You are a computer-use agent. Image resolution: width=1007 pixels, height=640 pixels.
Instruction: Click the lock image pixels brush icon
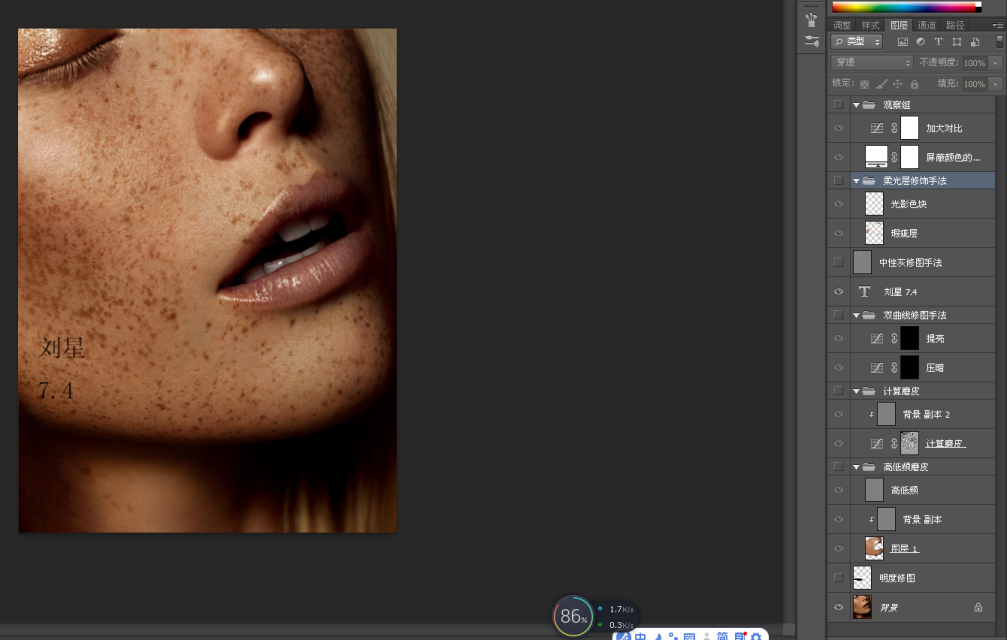click(x=881, y=84)
